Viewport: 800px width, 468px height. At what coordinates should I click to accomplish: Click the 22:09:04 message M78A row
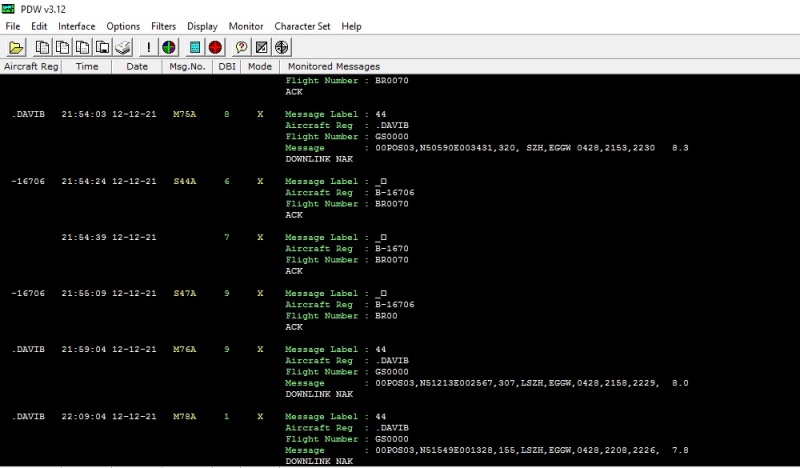(x=185, y=416)
